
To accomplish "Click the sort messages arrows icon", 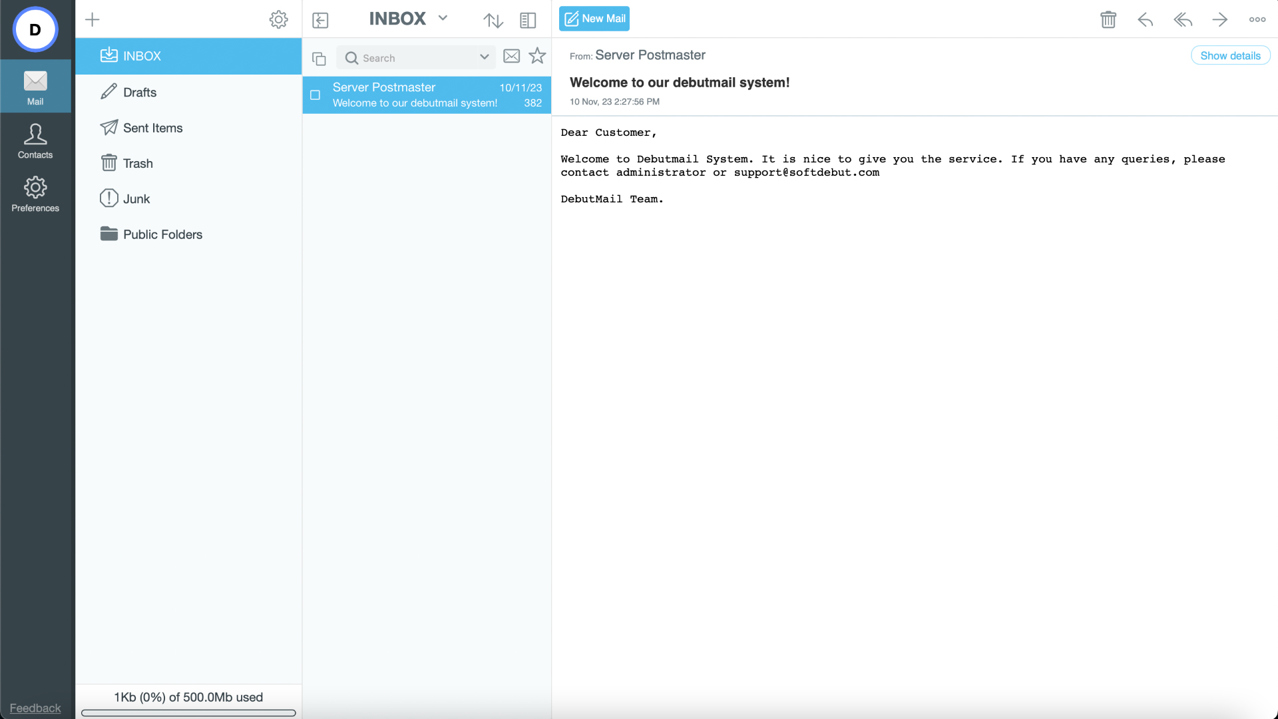I will pyautogui.click(x=493, y=20).
